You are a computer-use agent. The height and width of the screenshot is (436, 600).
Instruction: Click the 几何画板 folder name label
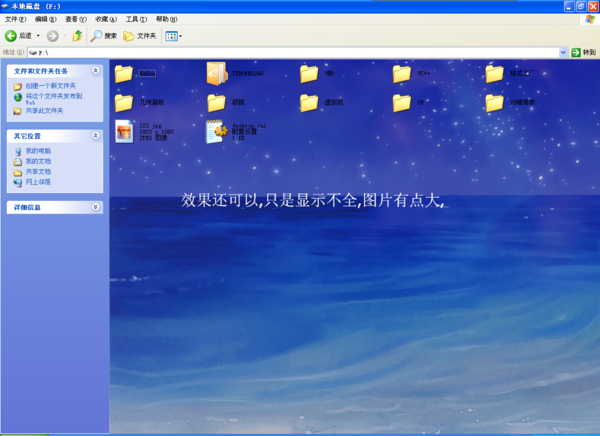[x=152, y=102]
